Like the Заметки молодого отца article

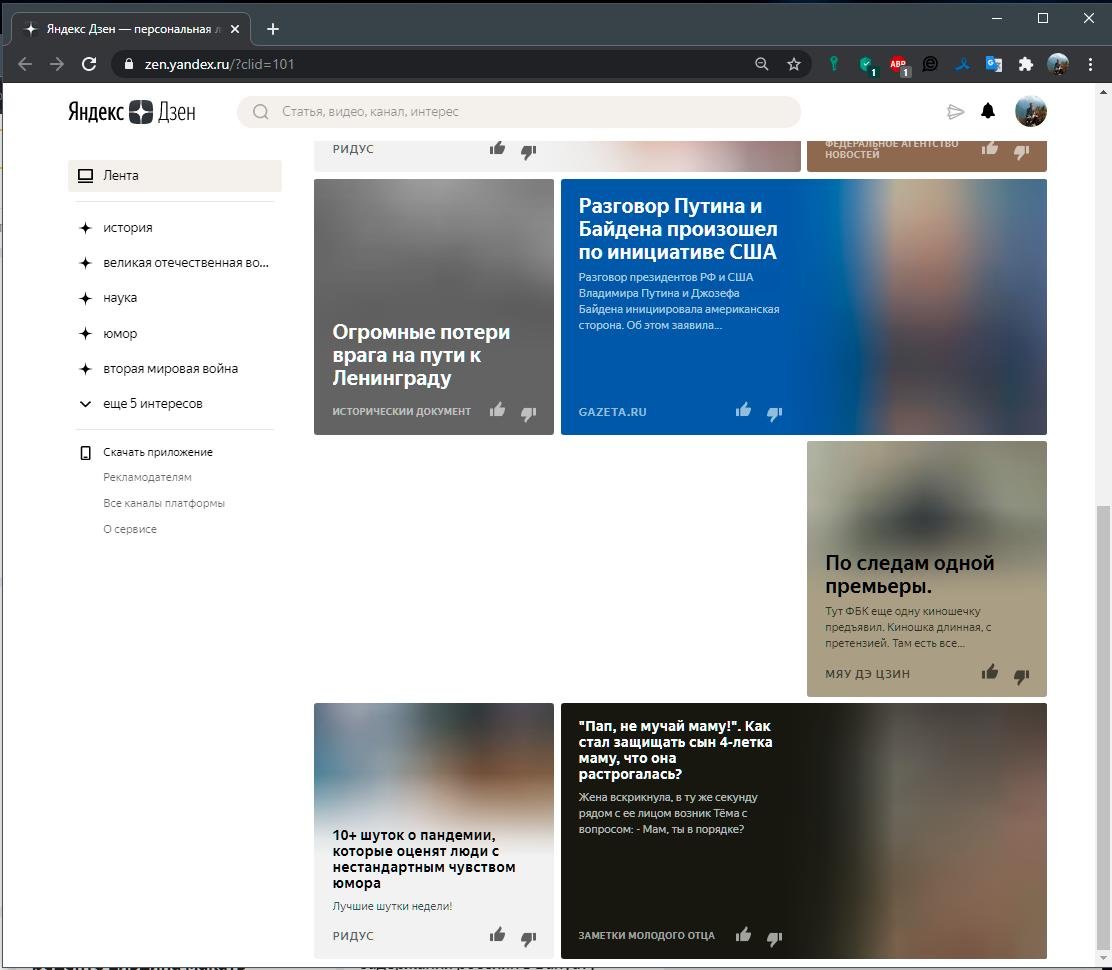(743, 934)
